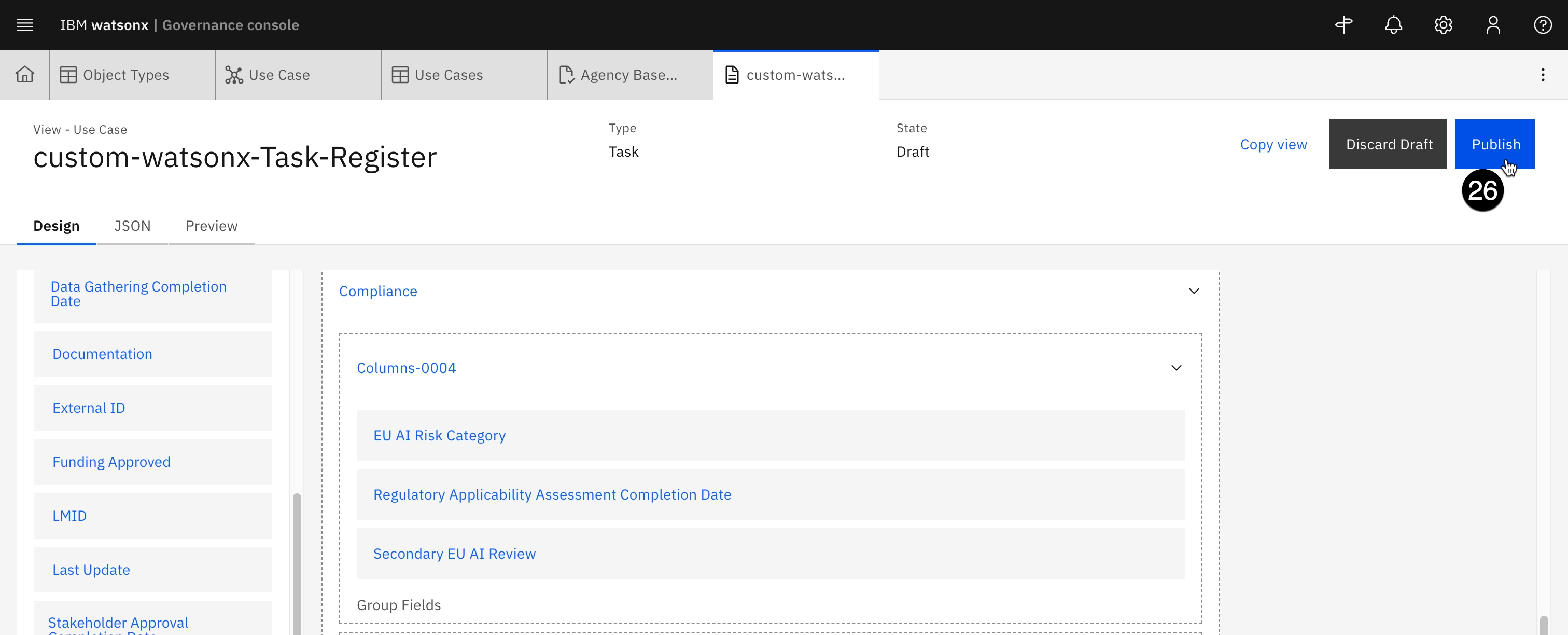Click the Use Cases tab table icon
This screenshot has width=1568, height=635.
coord(400,75)
